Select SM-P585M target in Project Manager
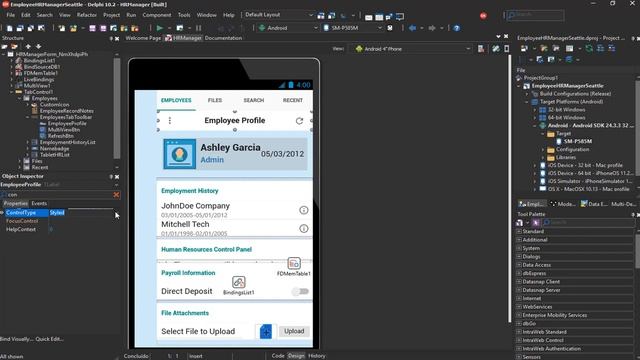This screenshot has height=360, width=640. [x=578, y=142]
